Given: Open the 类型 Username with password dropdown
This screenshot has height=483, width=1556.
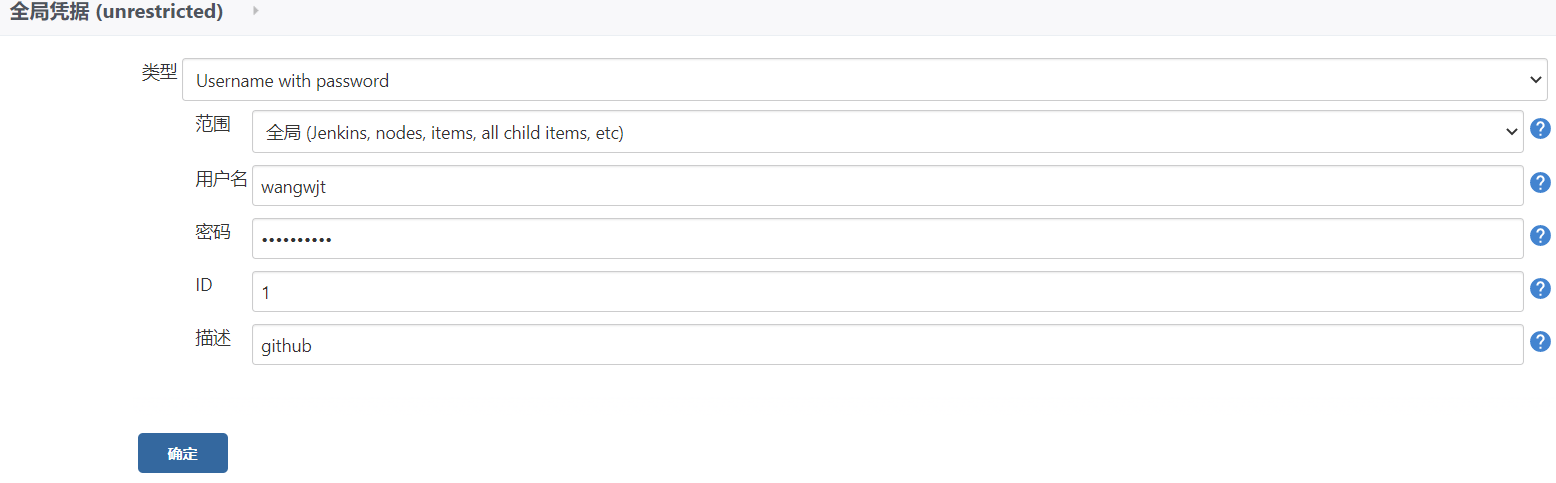Looking at the screenshot, I should tap(865, 80).
